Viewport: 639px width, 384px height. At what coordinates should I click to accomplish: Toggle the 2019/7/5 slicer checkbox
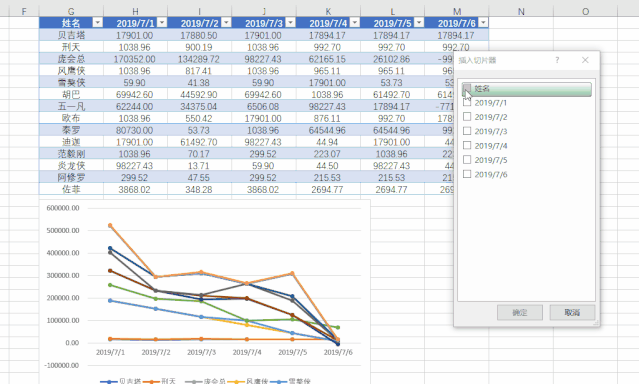click(467, 159)
